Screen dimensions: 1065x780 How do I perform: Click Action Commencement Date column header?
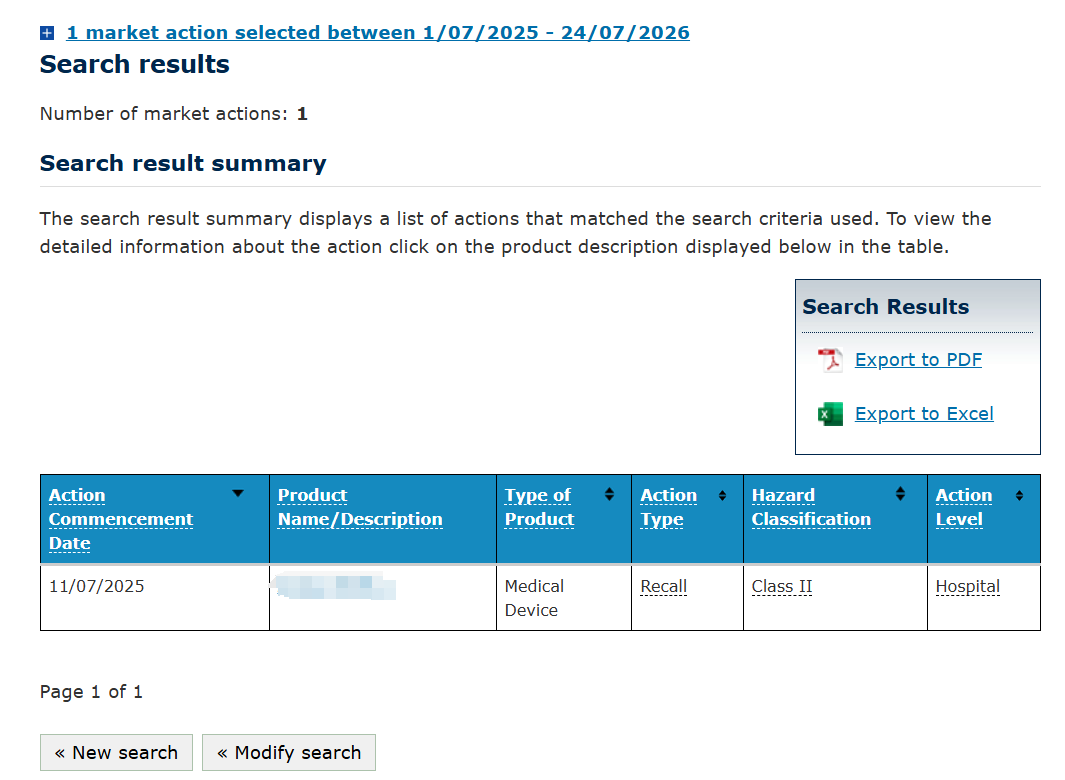click(x=121, y=519)
